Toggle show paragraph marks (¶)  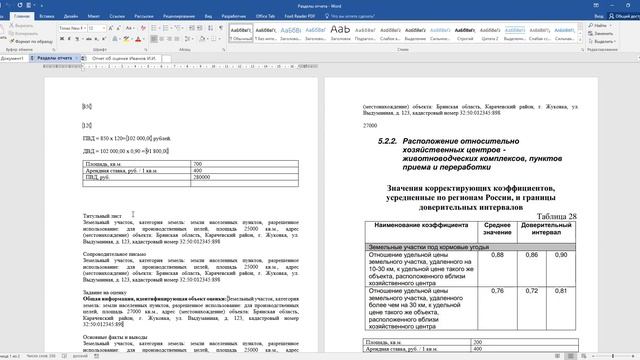[221, 28]
